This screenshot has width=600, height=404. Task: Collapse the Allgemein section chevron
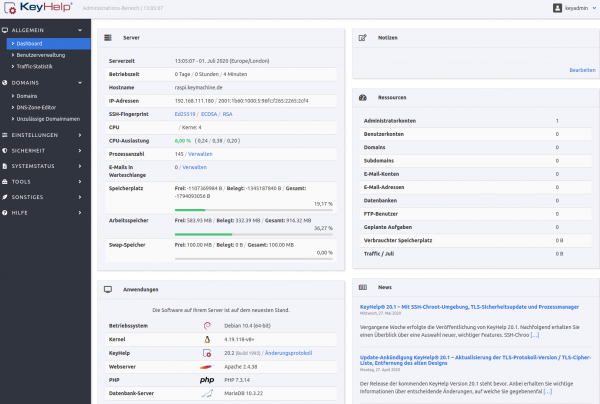coord(80,30)
